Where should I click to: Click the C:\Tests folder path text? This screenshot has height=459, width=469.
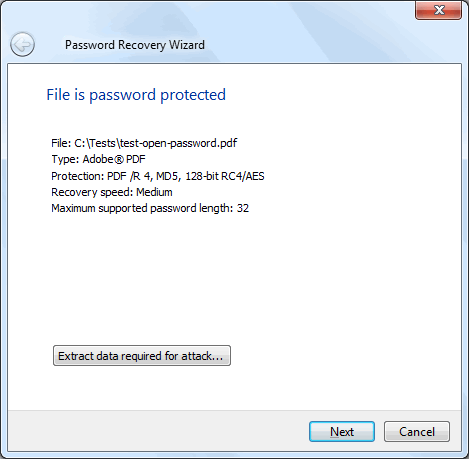pos(95,143)
